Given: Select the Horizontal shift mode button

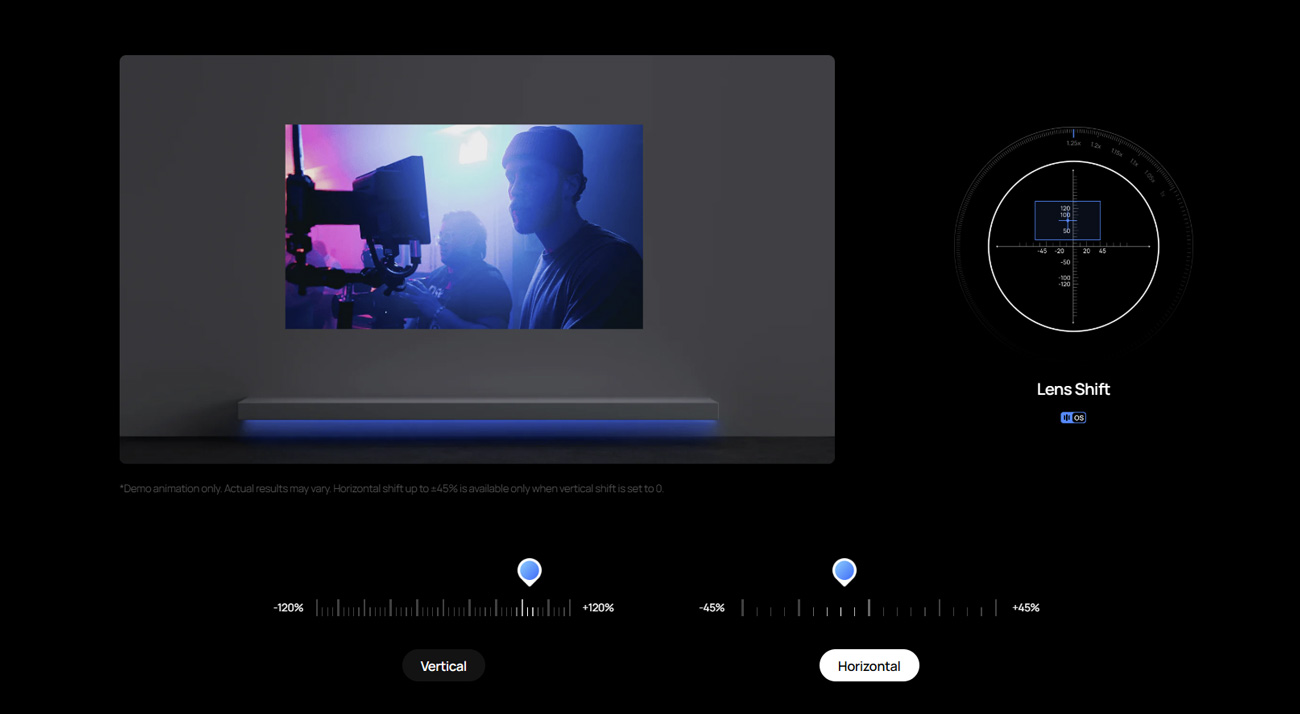Looking at the screenshot, I should (x=868, y=666).
